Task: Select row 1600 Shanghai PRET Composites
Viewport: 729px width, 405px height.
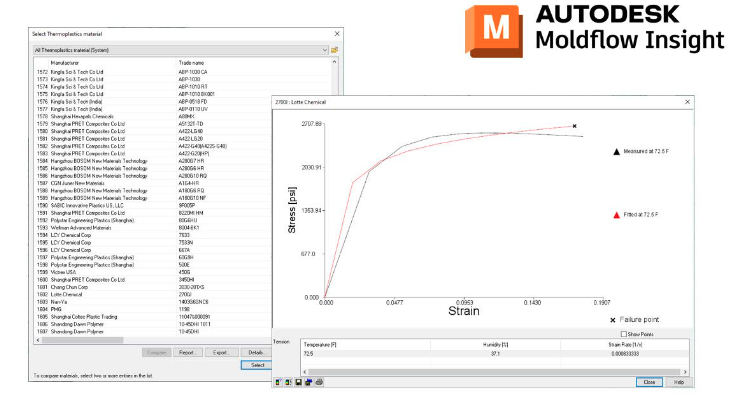Action: click(x=153, y=280)
